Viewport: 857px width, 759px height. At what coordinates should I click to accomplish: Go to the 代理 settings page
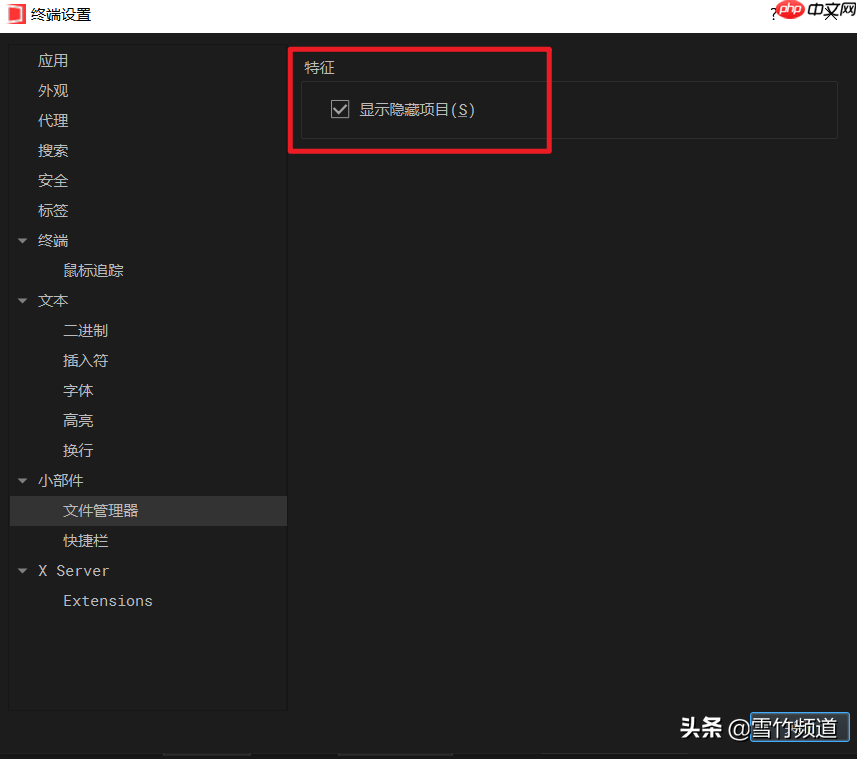click(53, 121)
